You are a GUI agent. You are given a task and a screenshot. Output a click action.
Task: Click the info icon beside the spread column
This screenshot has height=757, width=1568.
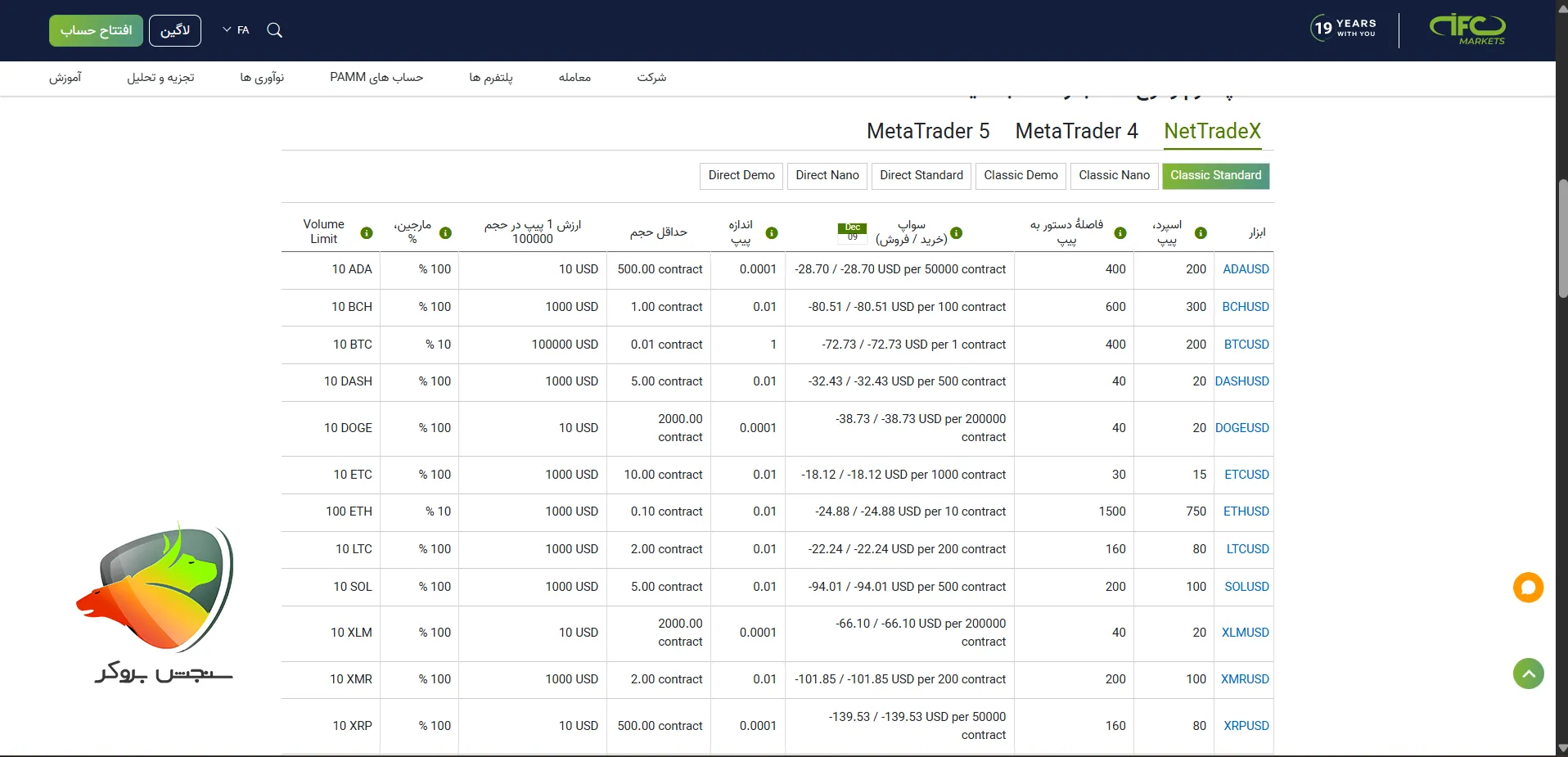[x=1201, y=233]
